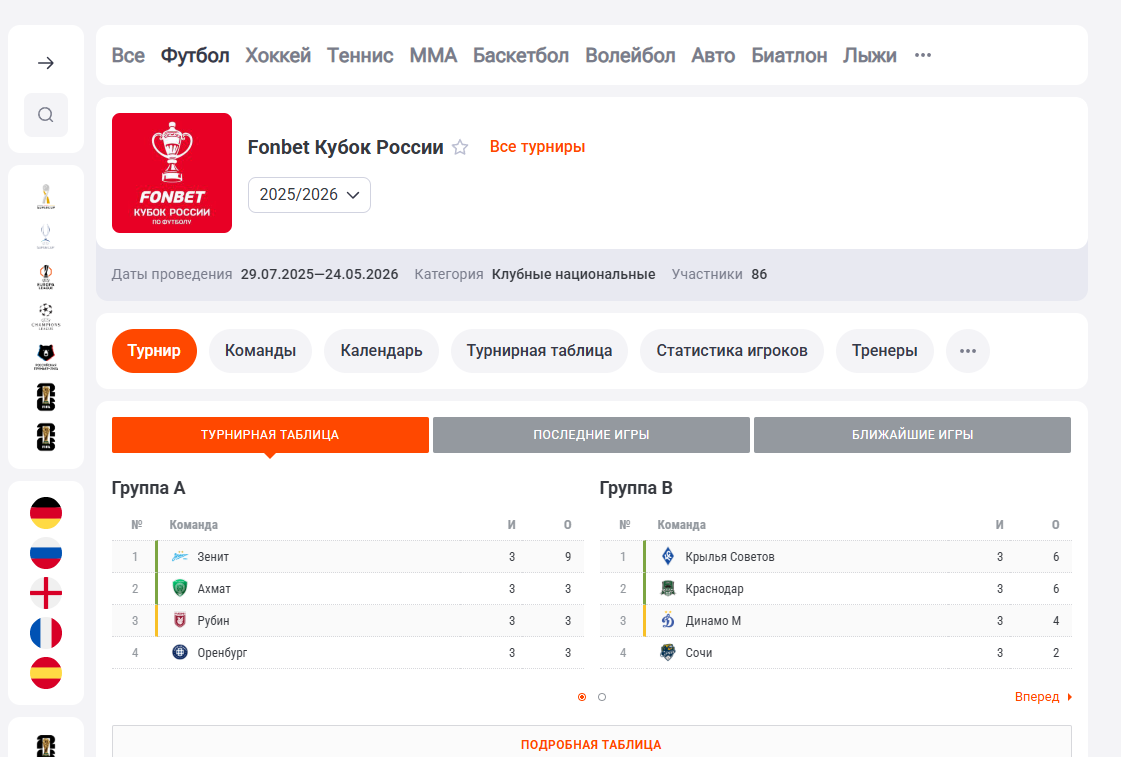Select the Футбол sports tab

195,55
